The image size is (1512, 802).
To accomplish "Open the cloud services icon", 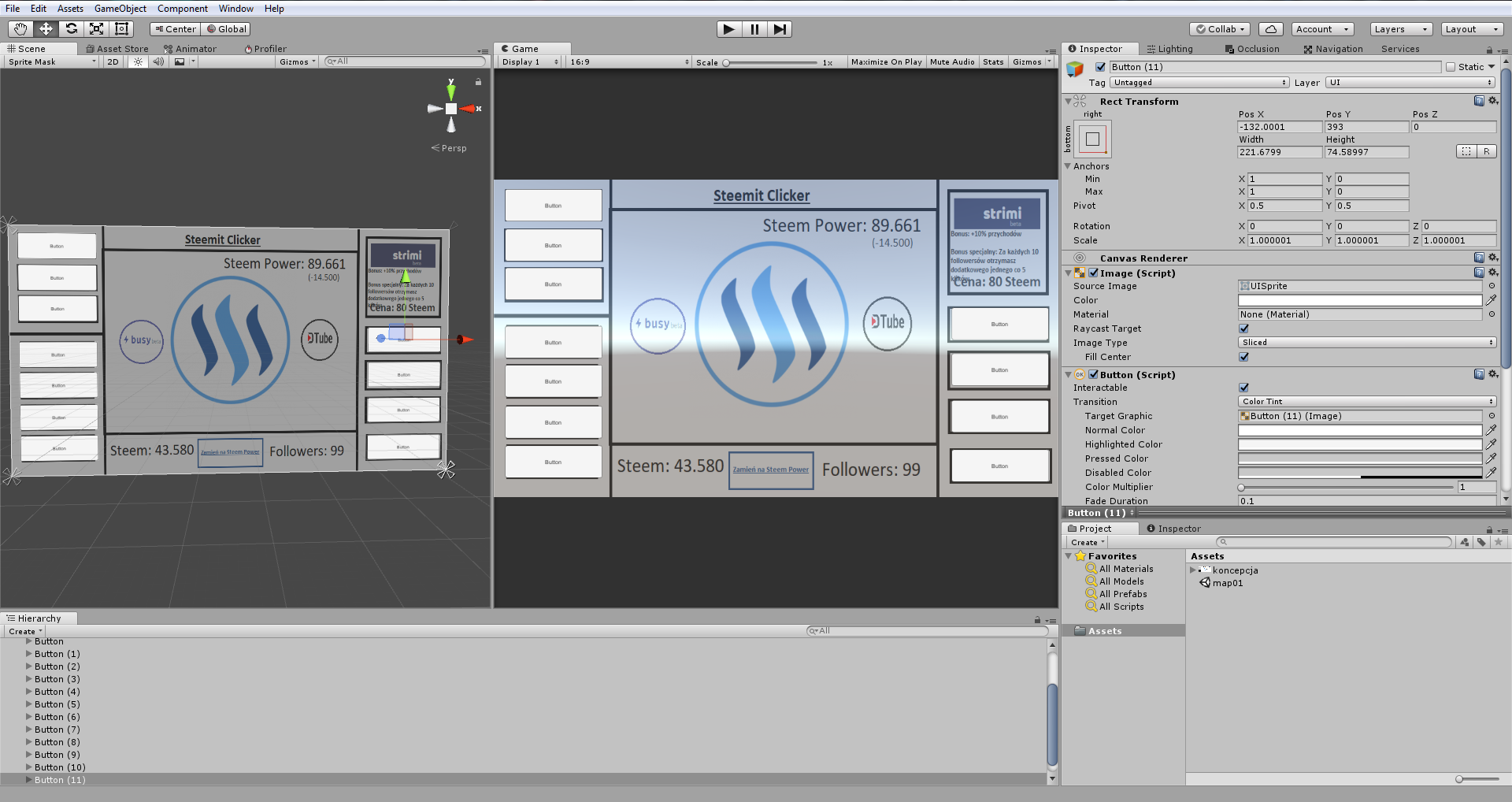I will pos(1270,29).
